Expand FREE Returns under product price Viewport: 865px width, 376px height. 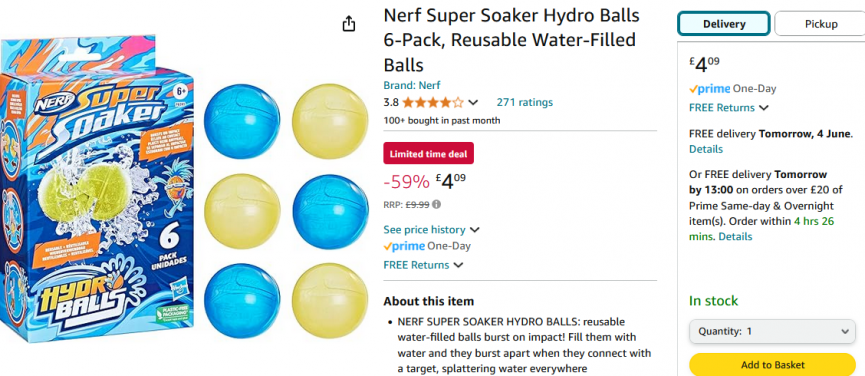pyautogui.click(x=423, y=265)
